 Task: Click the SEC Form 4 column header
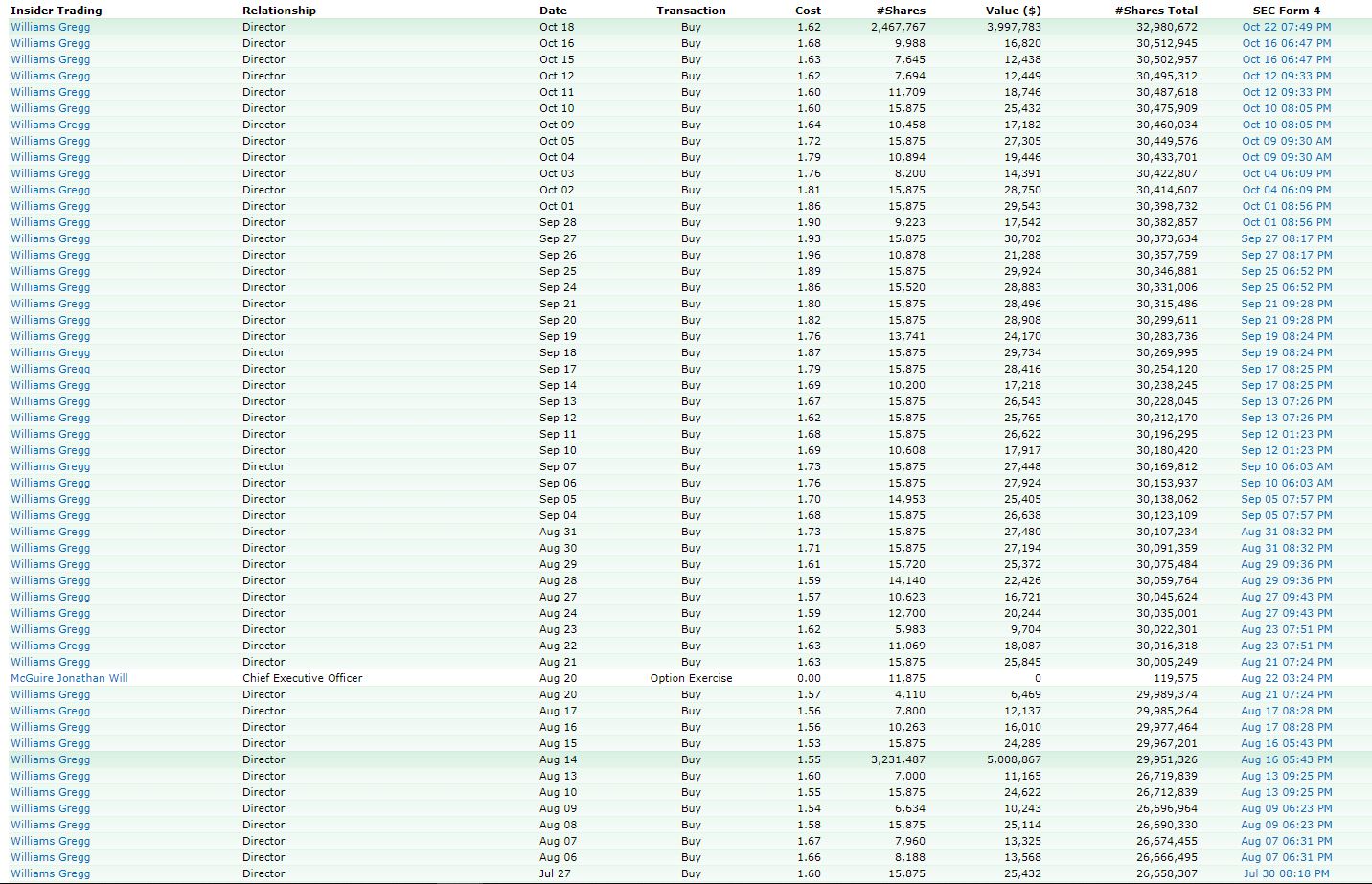tap(1287, 11)
